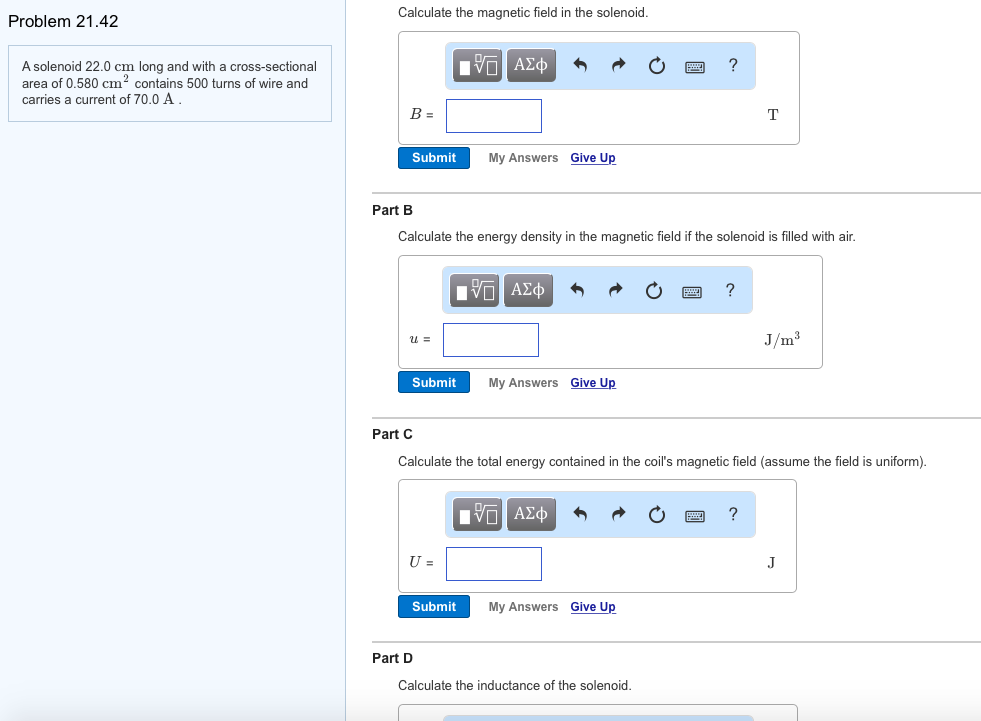Click the redo arrow in Part A toolbar
This screenshot has height=721, width=981.
[x=617, y=65]
